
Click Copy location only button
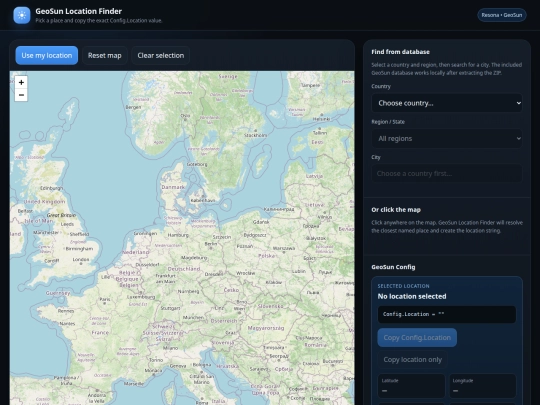click(x=413, y=360)
